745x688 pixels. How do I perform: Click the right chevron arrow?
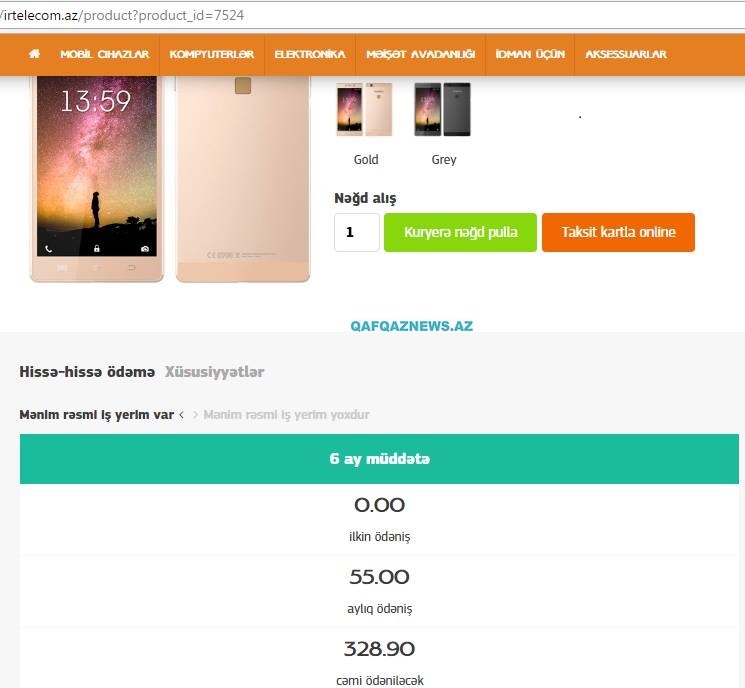click(195, 415)
